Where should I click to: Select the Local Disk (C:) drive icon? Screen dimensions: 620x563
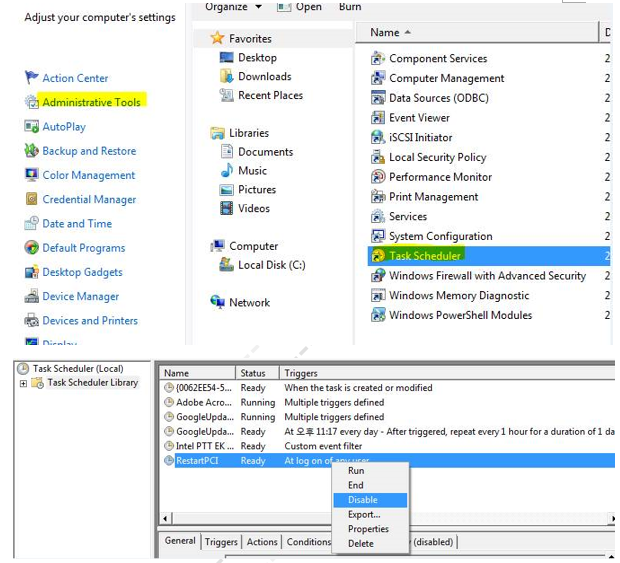click(x=228, y=265)
